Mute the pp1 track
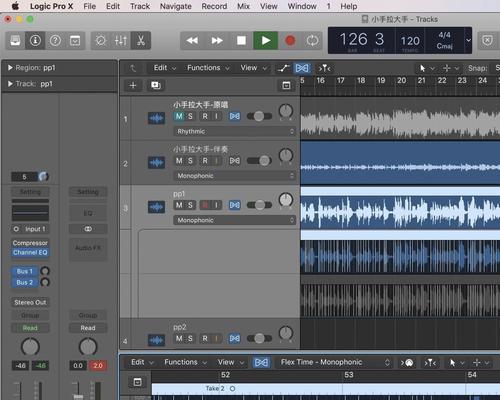 (x=179, y=205)
